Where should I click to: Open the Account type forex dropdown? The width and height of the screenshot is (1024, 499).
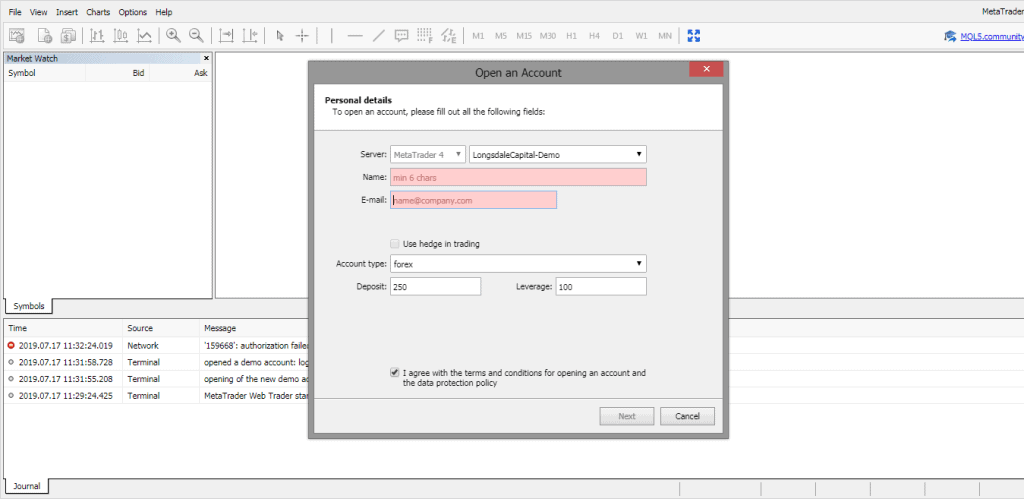point(519,264)
